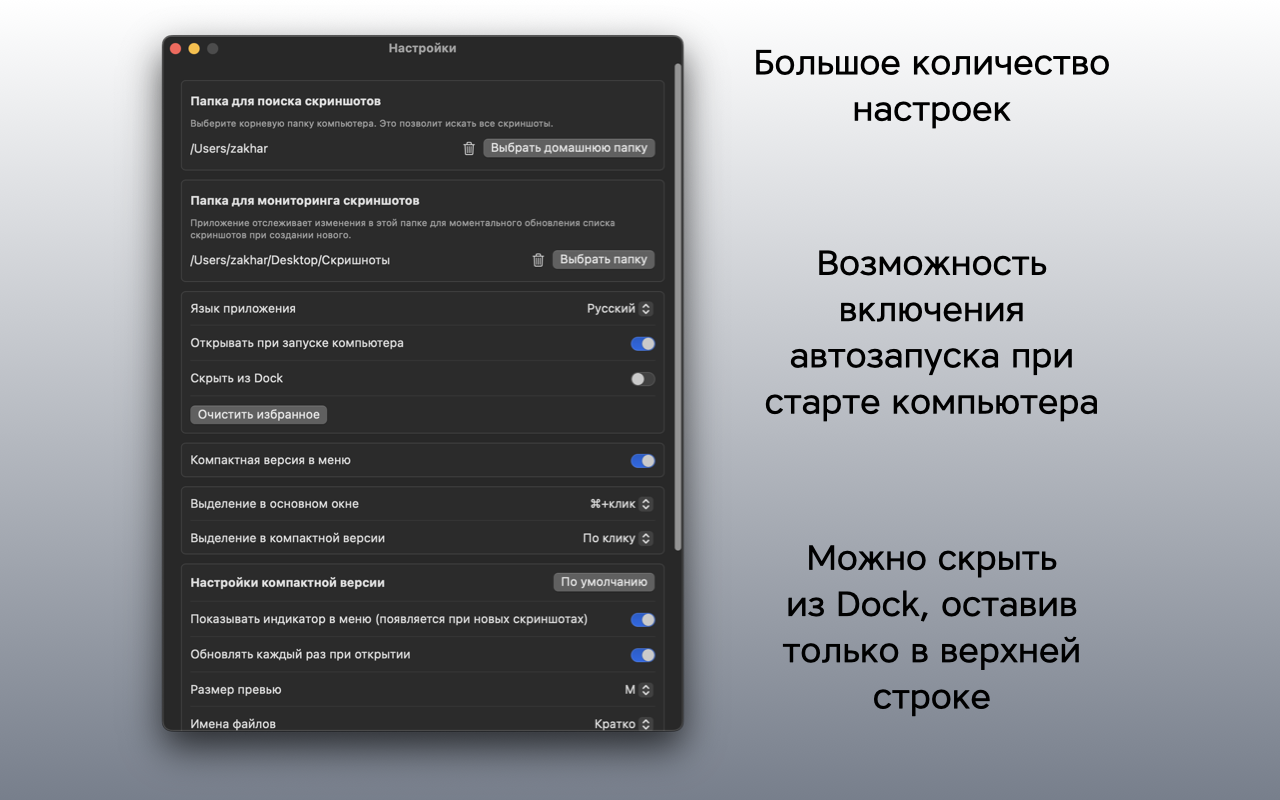Click trash icon for Desktop/Скришноты monitoring folder
1280x800 pixels.
pyautogui.click(x=538, y=260)
